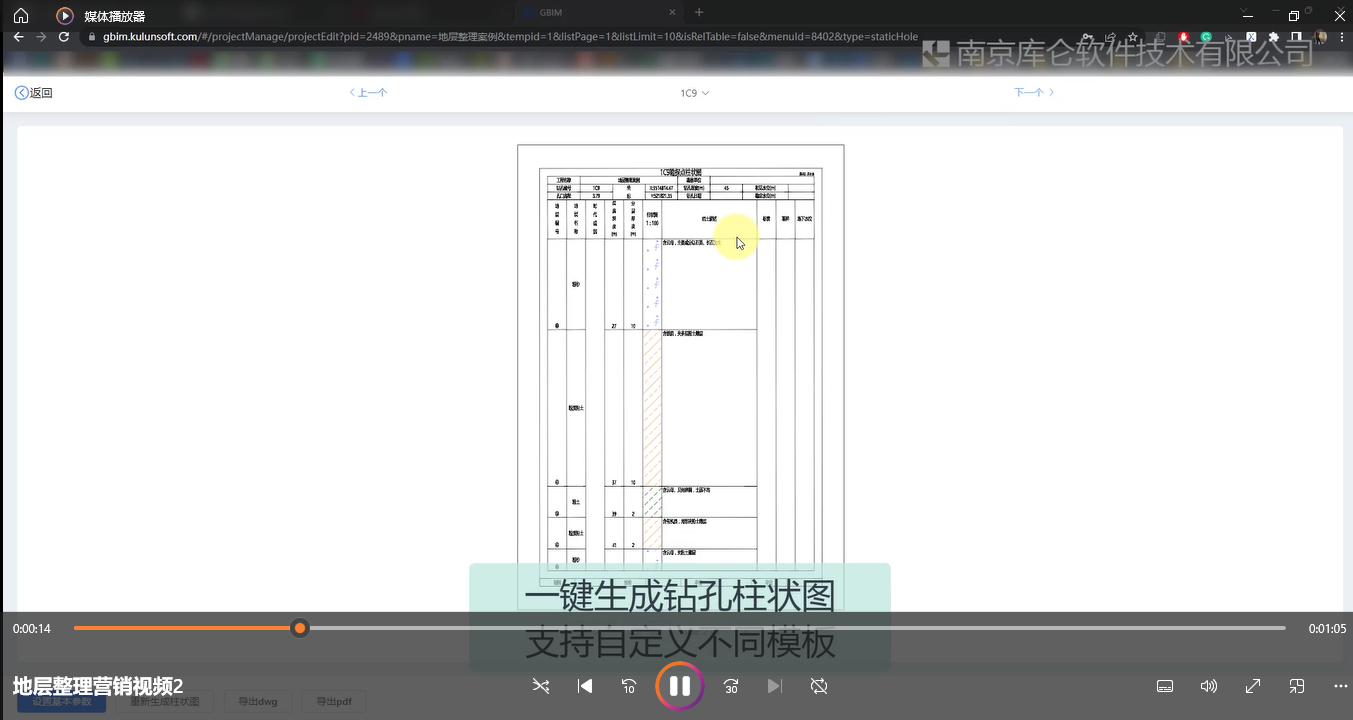The height and width of the screenshot is (720, 1353).
Task: Click the browser back arrow in the video
Action: pos(18,36)
